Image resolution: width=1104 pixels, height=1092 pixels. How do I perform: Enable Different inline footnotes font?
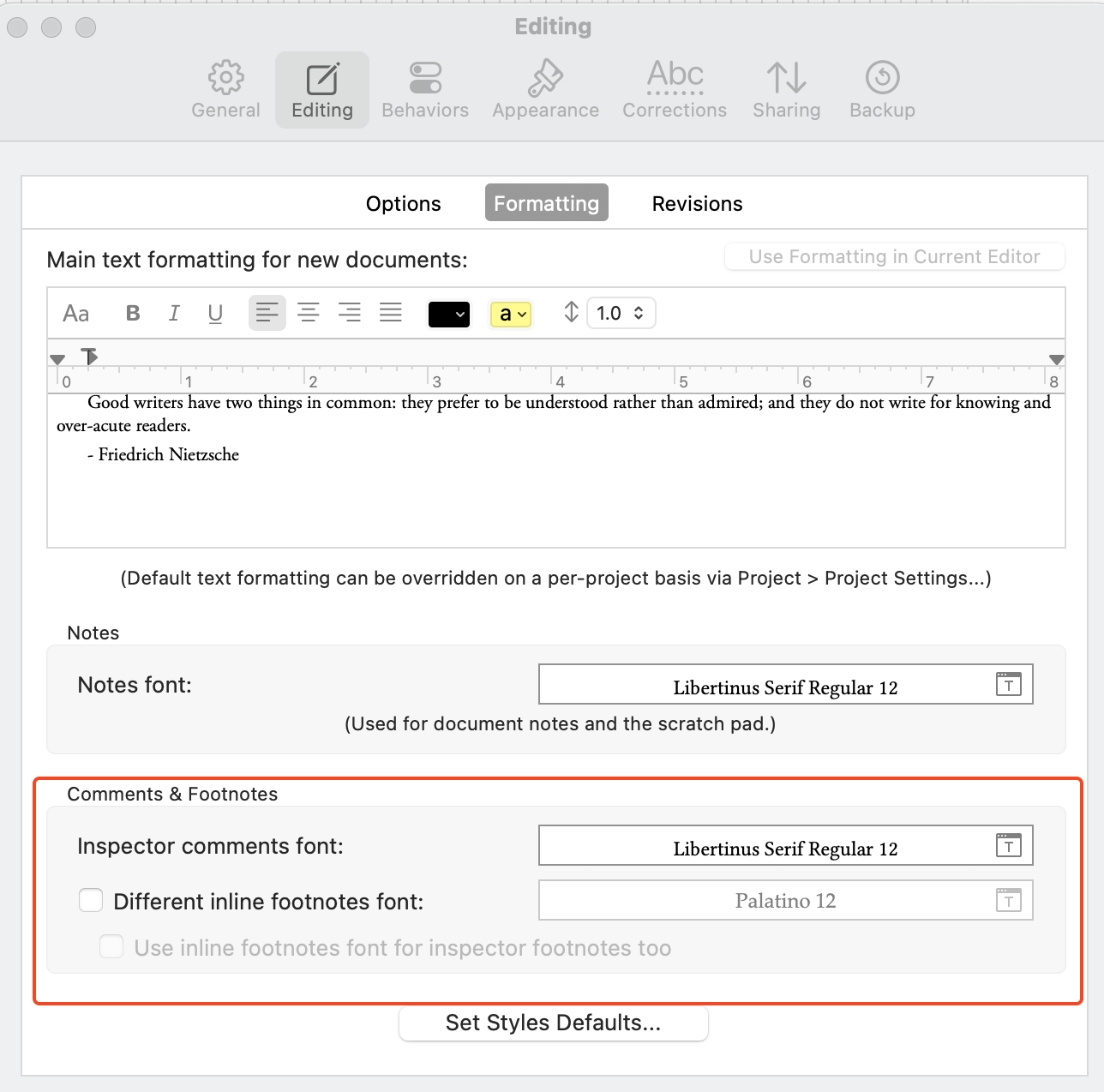(x=91, y=900)
